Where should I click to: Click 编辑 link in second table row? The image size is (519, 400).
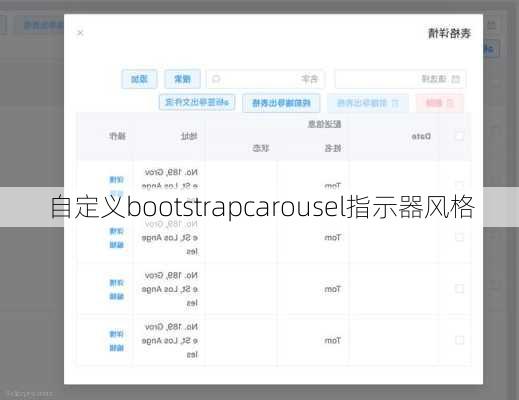(x=117, y=245)
